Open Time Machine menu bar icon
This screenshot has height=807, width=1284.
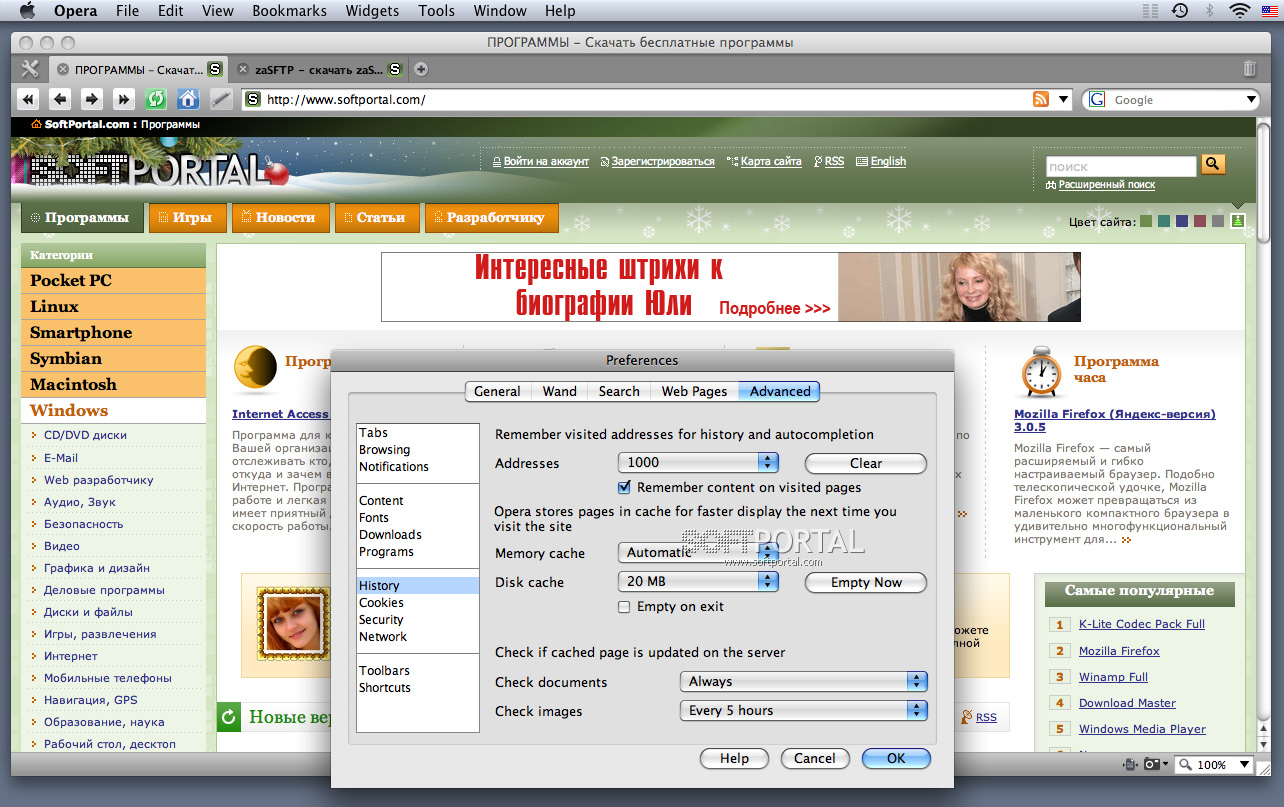(x=1180, y=11)
